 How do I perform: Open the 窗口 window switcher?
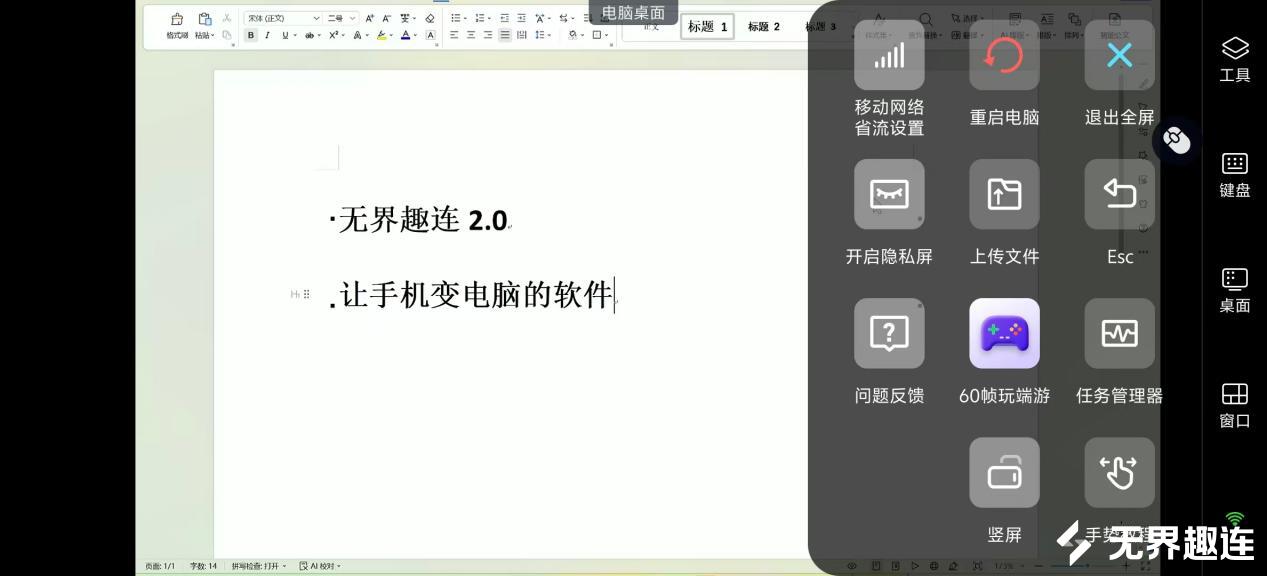pyautogui.click(x=1235, y=405)
